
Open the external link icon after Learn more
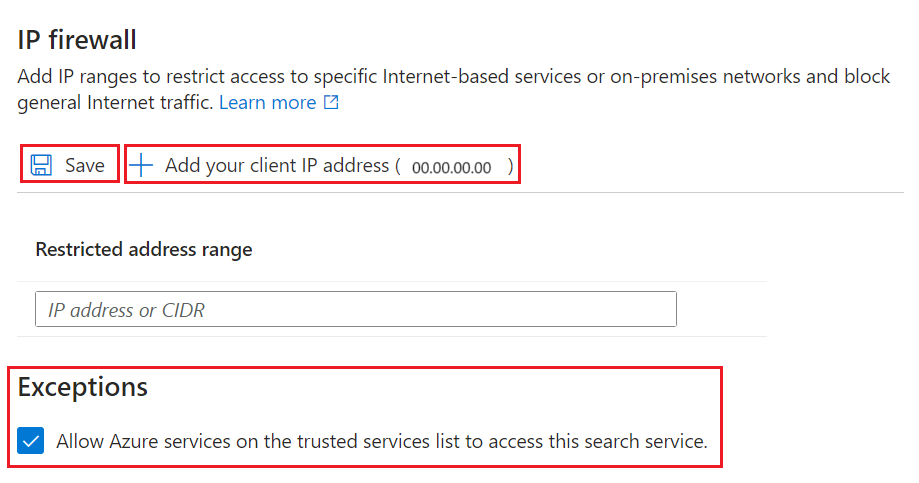click(331, 103)
